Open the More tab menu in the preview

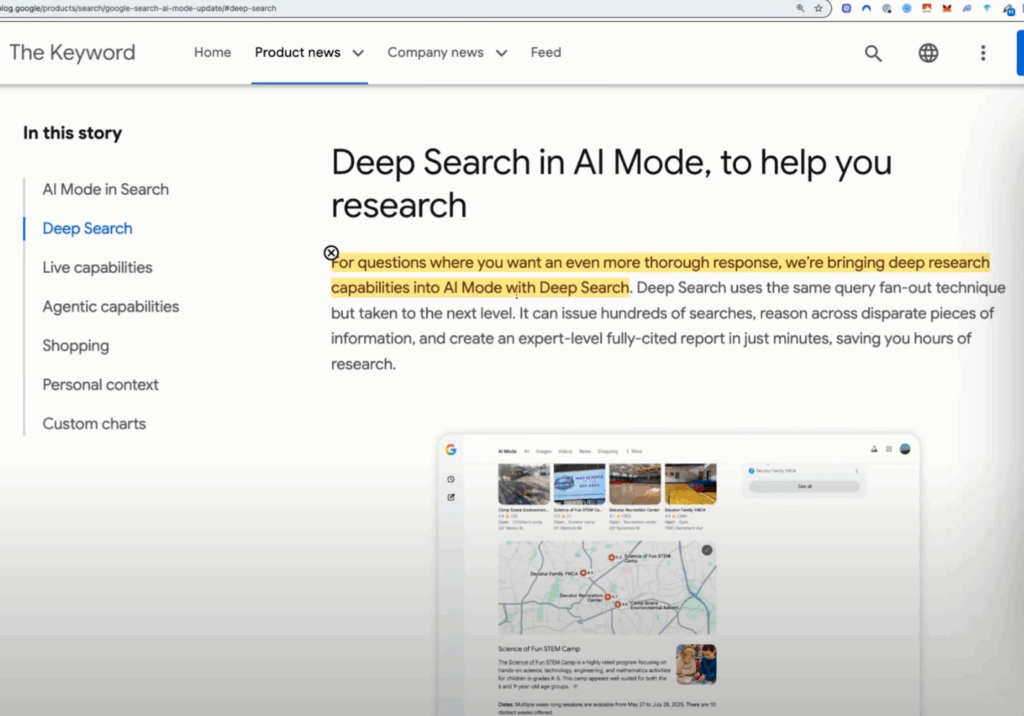click(x=635, y=451)
